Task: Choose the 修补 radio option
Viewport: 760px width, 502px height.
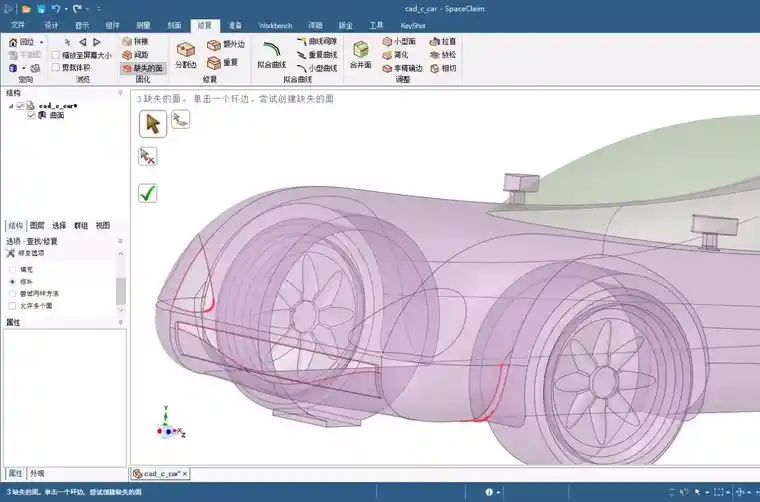Action: (13, 282)
